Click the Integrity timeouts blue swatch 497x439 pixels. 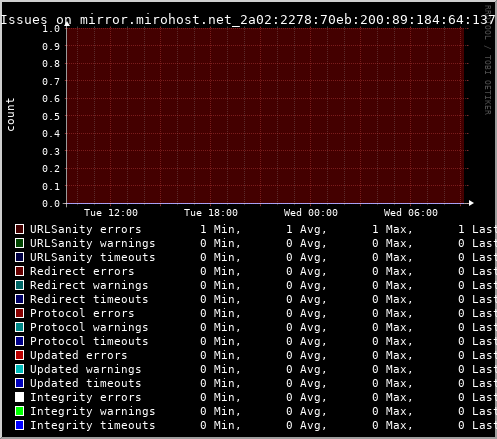tap(20, 425)
